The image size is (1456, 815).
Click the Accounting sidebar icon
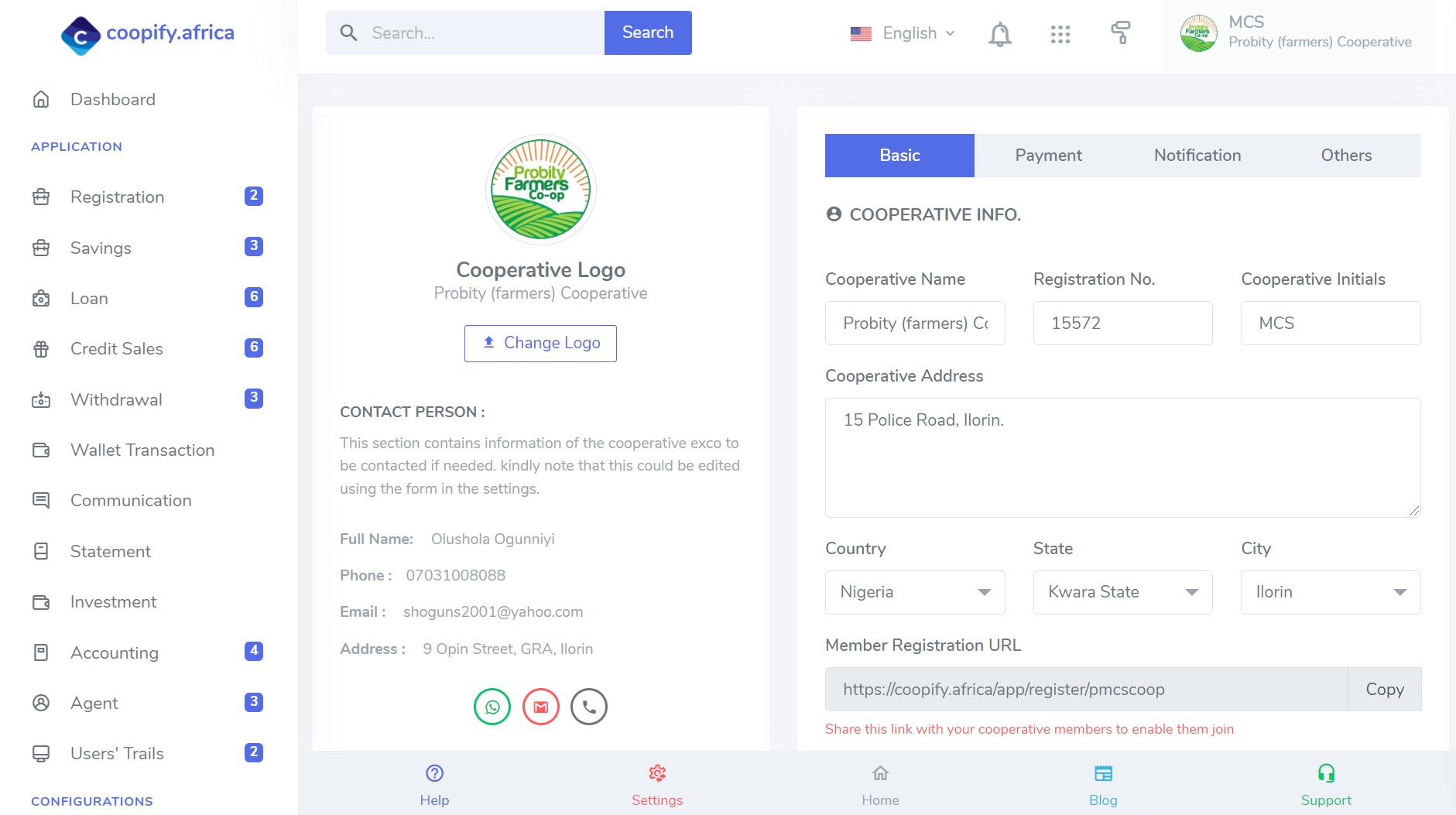click(41, 652)
